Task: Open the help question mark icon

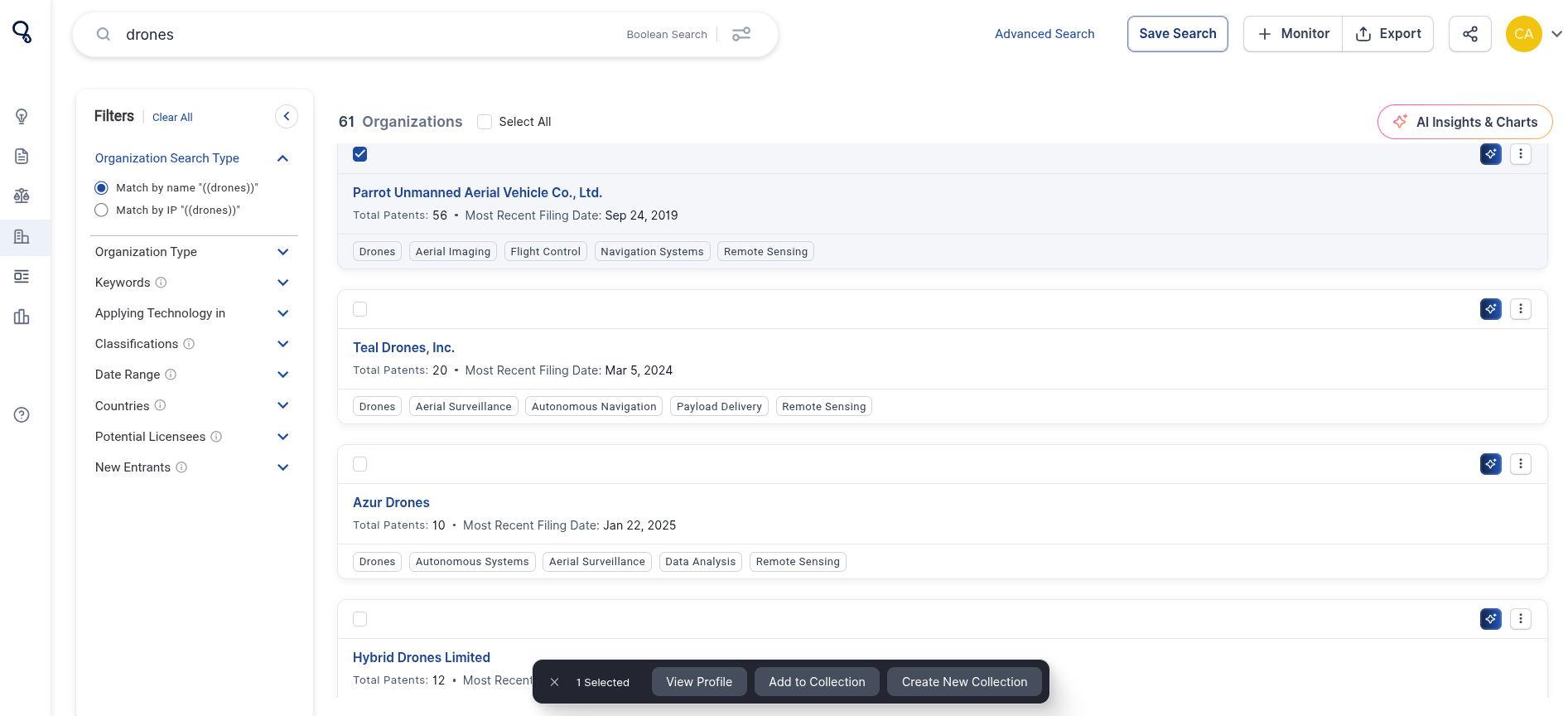Action: pyautogui.click(x=22, y=414)
